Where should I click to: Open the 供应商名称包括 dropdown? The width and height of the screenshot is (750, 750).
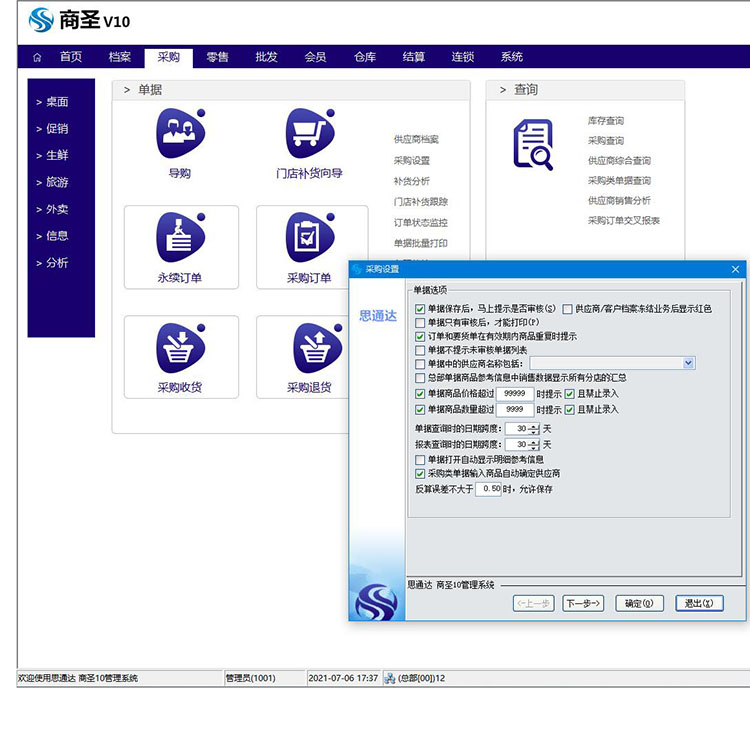tap(688, 363)
